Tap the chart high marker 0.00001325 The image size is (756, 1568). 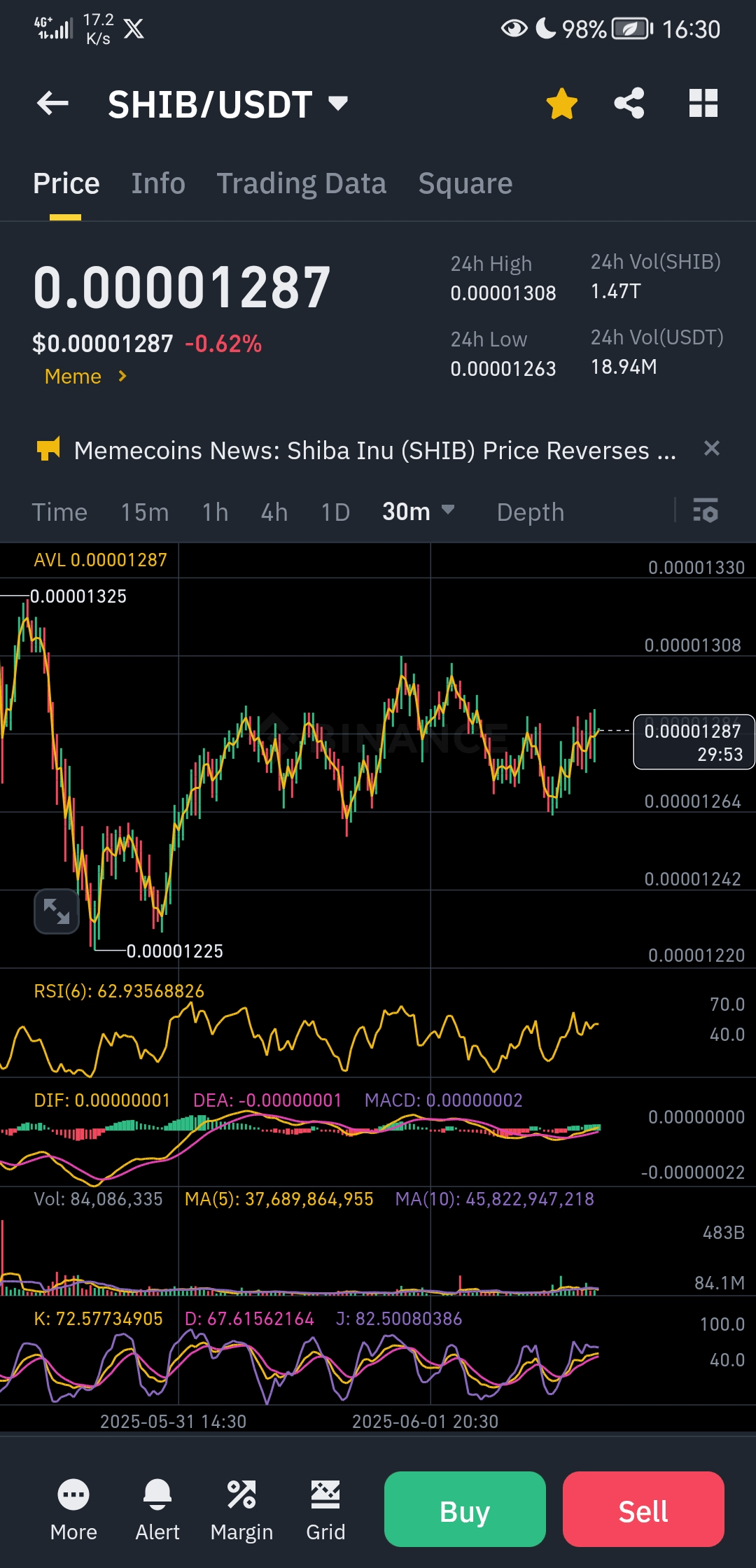coord(78,596)
